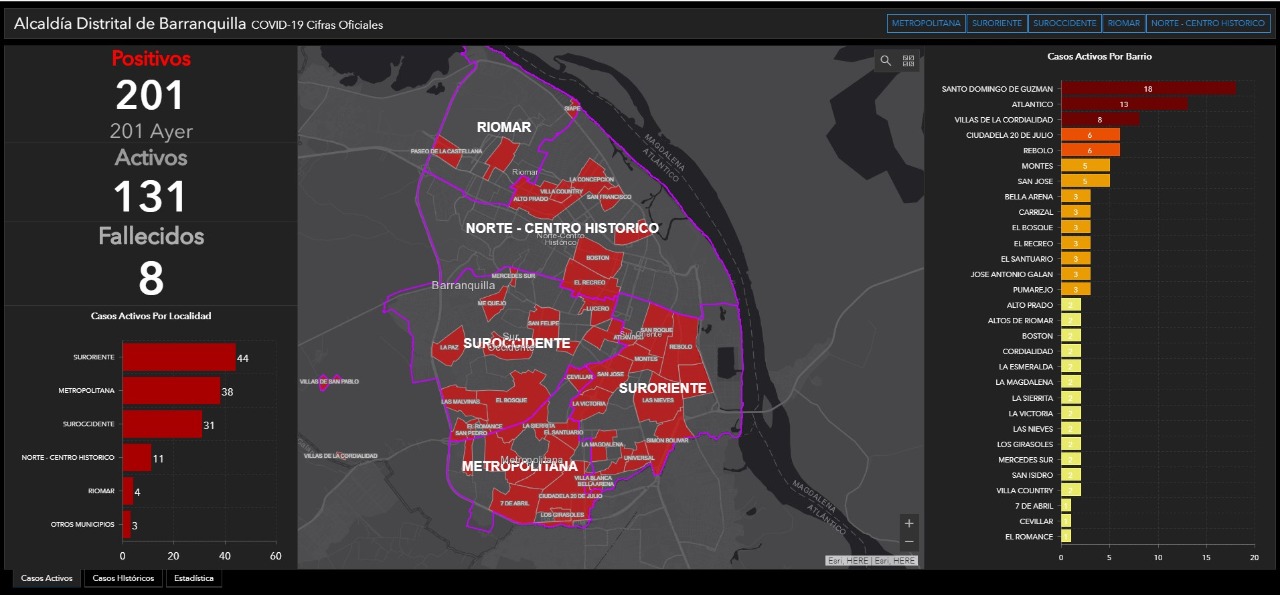
Task: Open the basemap gallery grid icon
Action: [908, 61]
